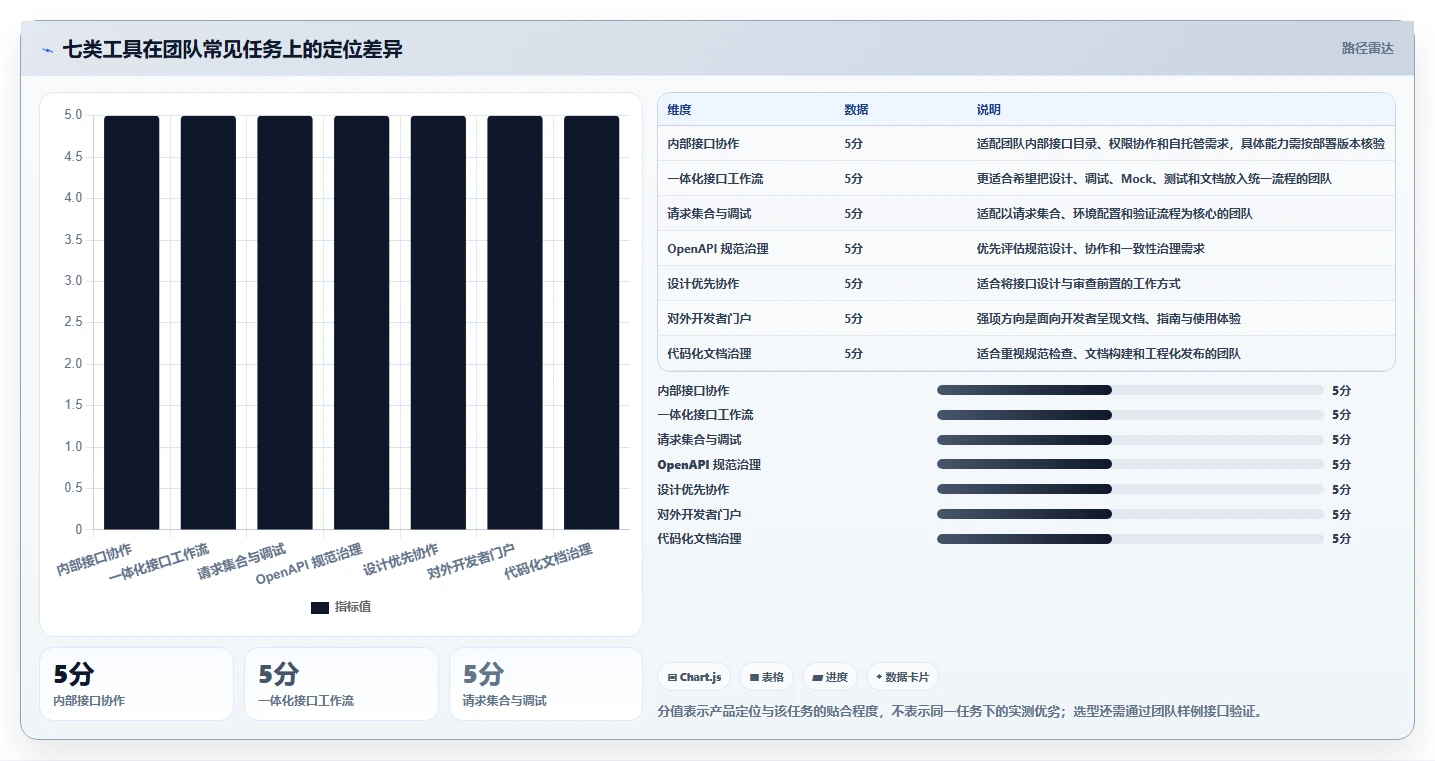Click the 代码化文档治理 progress bar

1130,539
